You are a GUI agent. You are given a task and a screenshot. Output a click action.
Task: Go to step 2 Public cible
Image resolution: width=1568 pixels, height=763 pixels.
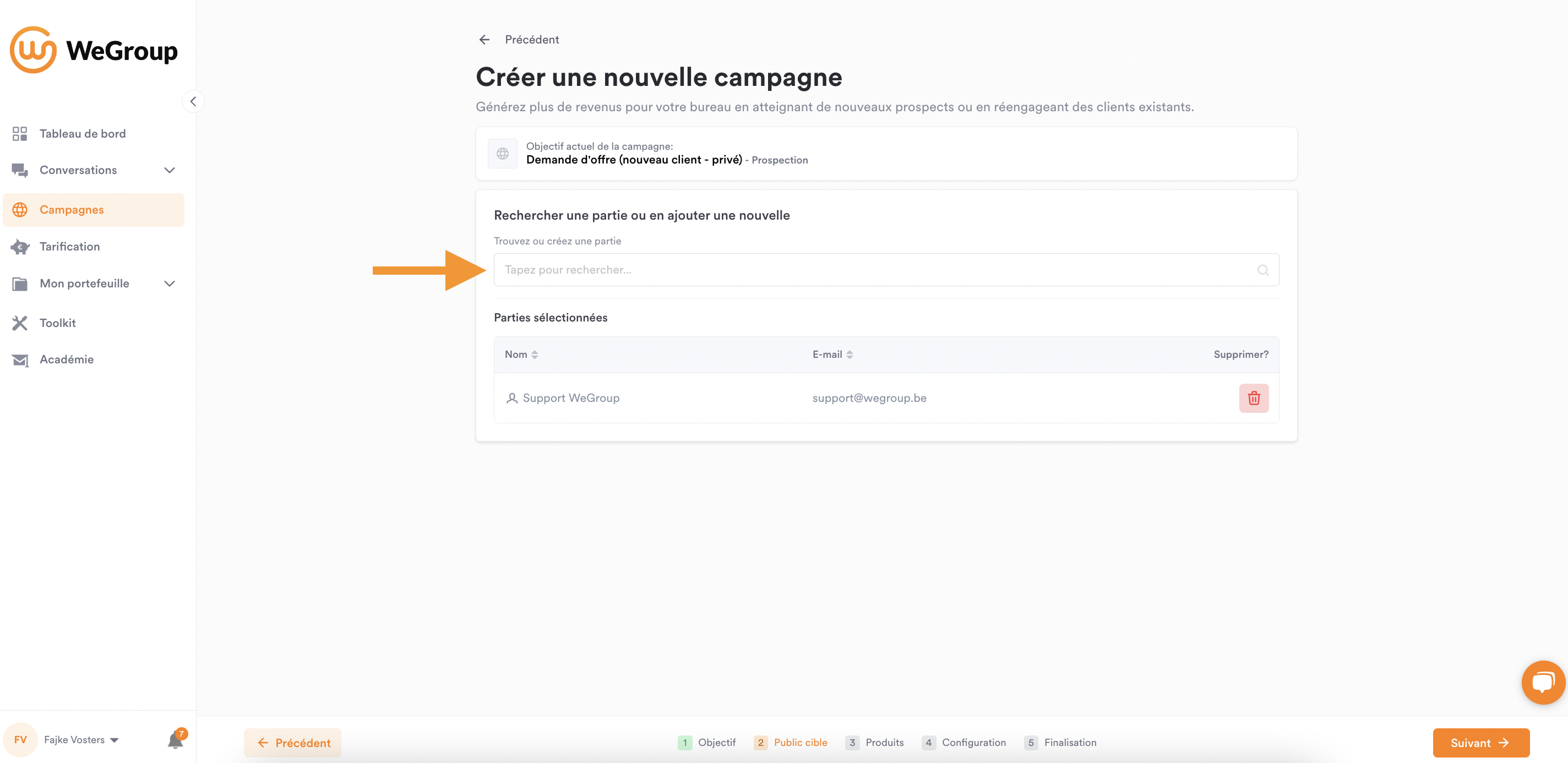point(790,743)
